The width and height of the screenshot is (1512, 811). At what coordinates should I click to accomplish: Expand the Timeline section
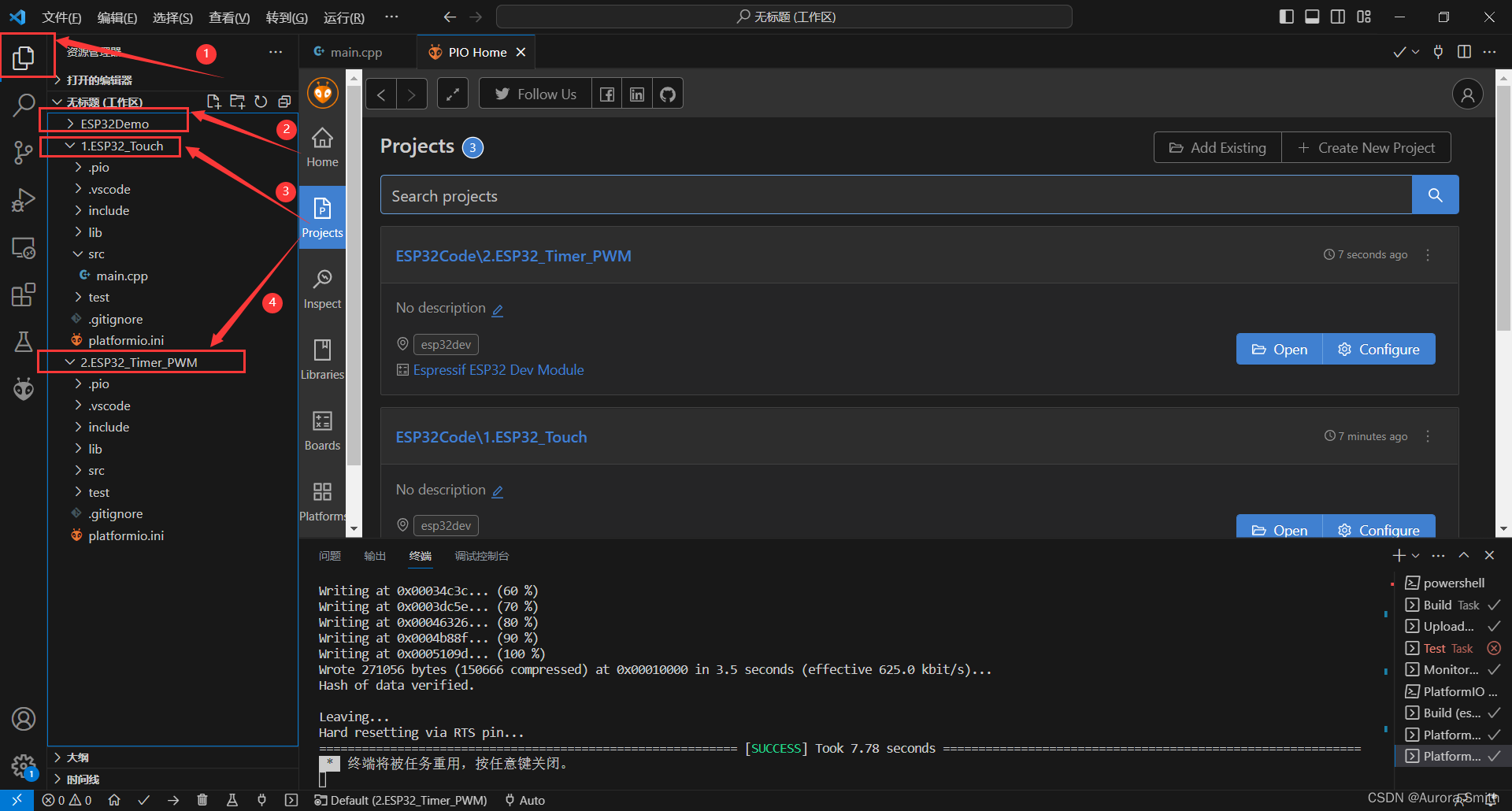(83, 780)
